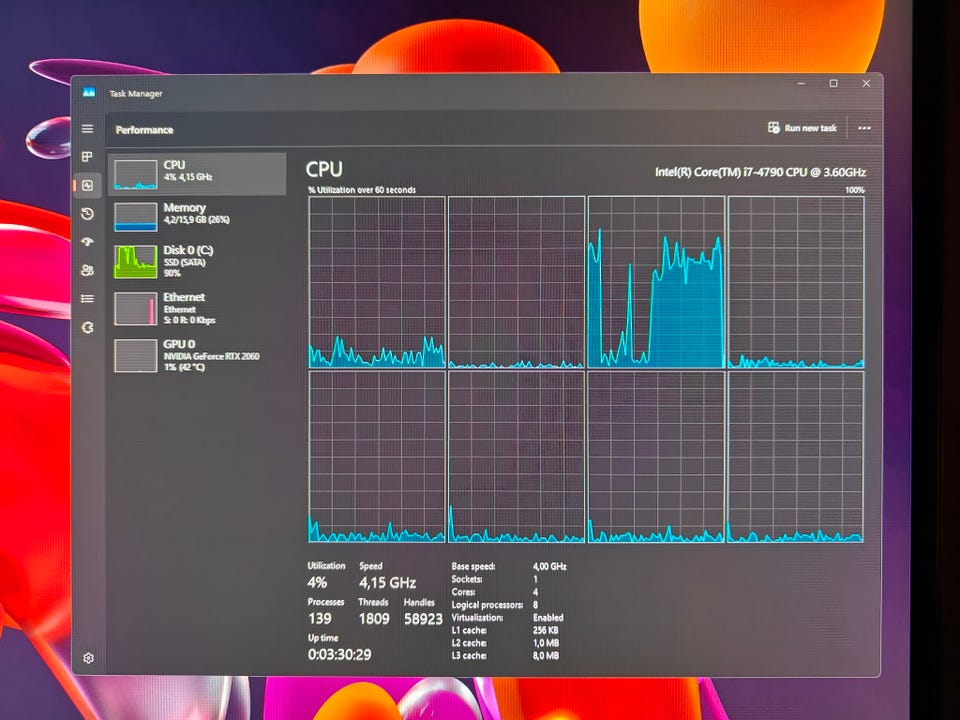Click the '% Utilization over 60 seconds' label
This screenshot has height=720, width=960.
362,190
